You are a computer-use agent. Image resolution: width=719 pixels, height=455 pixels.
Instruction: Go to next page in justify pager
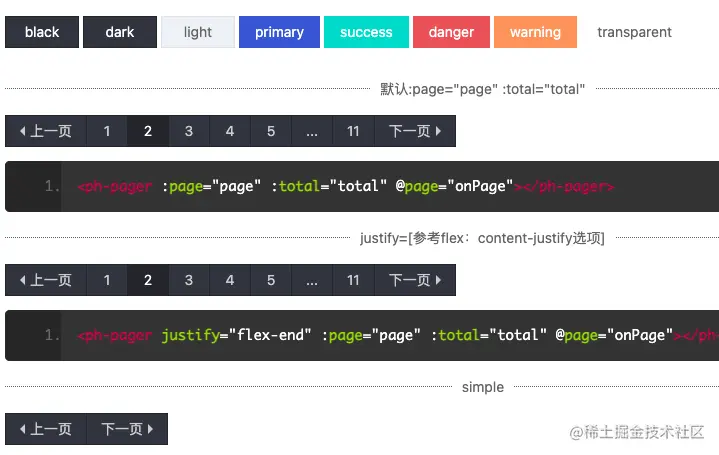[x=415, y=280]
